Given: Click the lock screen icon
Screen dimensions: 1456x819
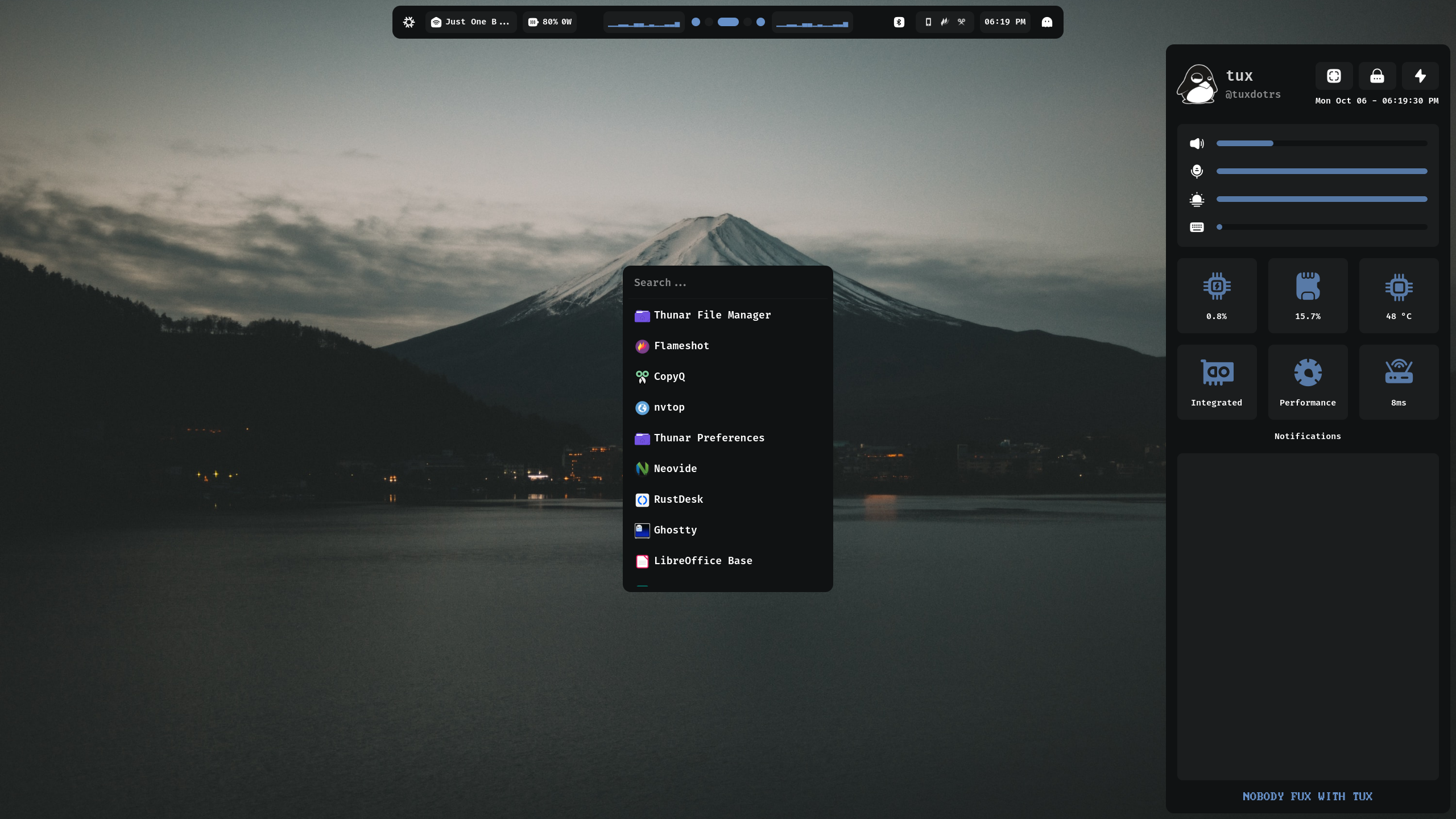Looking at the screenshot, I should tap(1377, 76).
